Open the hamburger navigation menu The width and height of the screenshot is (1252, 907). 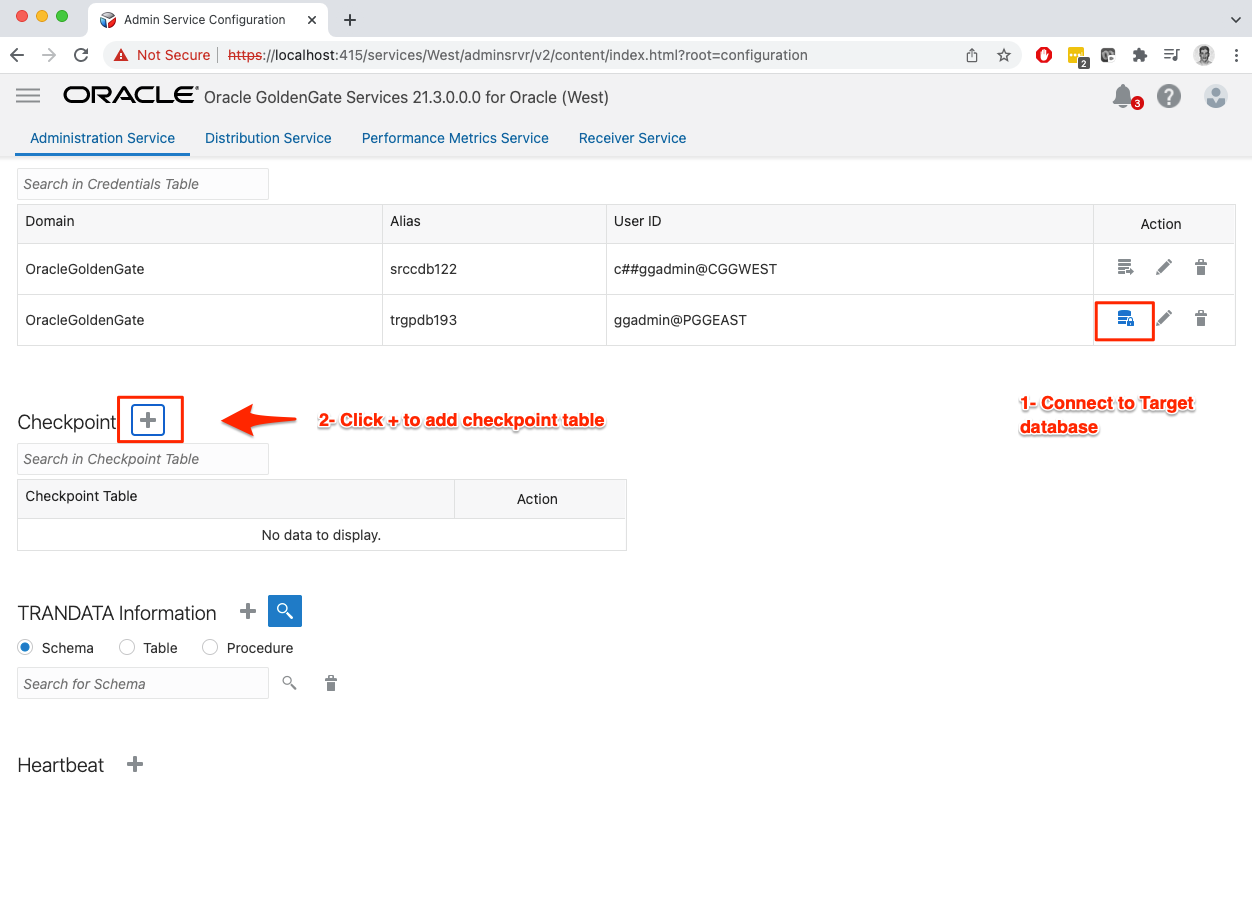(x=28, y=96)
